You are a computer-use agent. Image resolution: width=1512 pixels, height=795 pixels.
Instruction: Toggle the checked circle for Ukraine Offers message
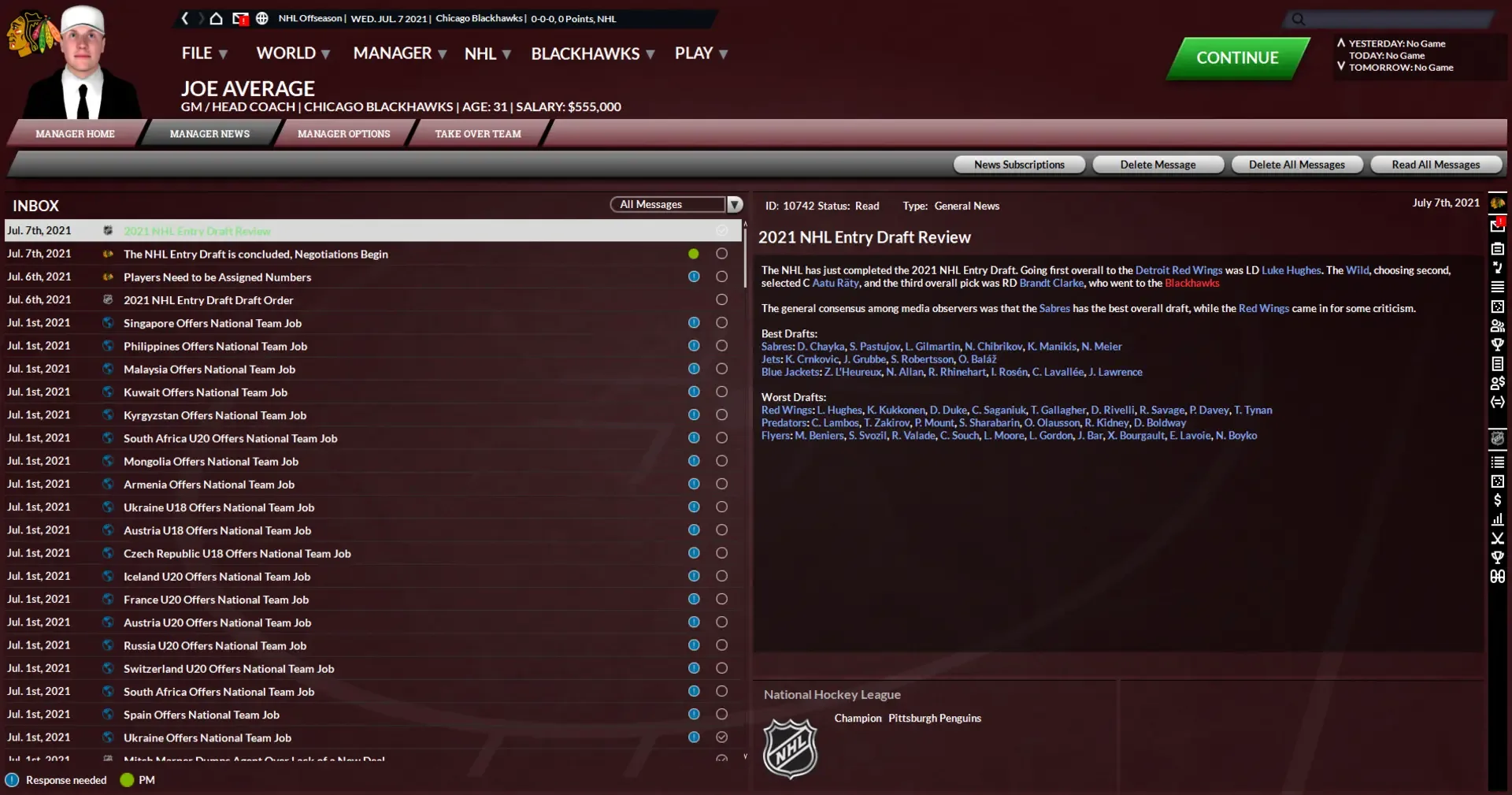coord(721,737)
